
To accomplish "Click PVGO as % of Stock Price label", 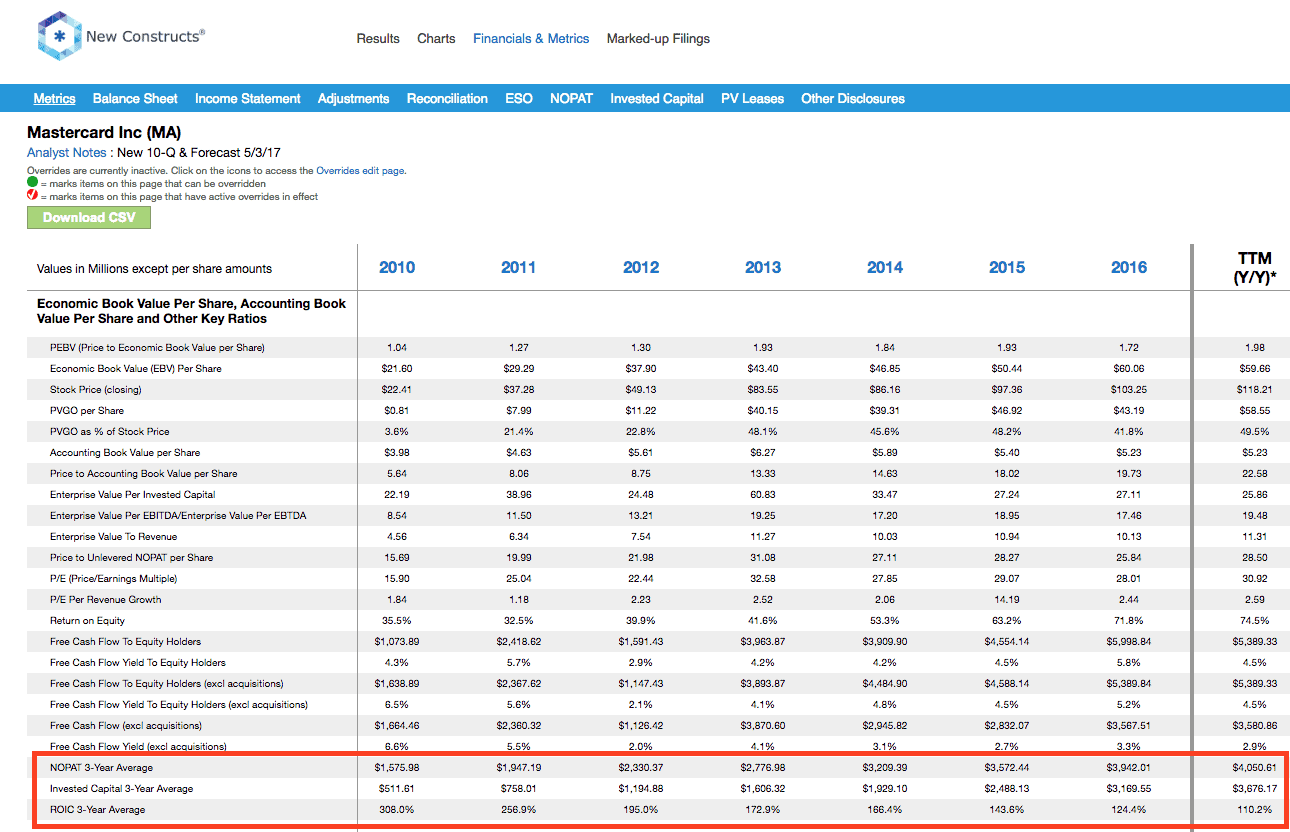I will tap(110, 432).
